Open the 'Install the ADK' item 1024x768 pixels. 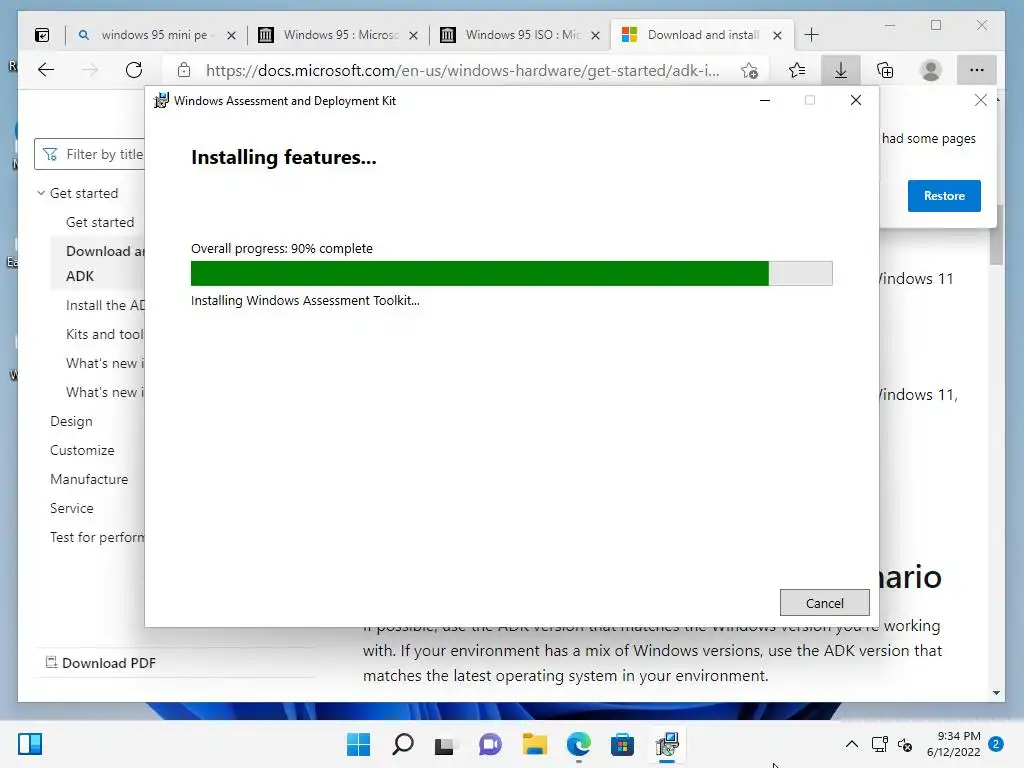[x=104, y=305]
